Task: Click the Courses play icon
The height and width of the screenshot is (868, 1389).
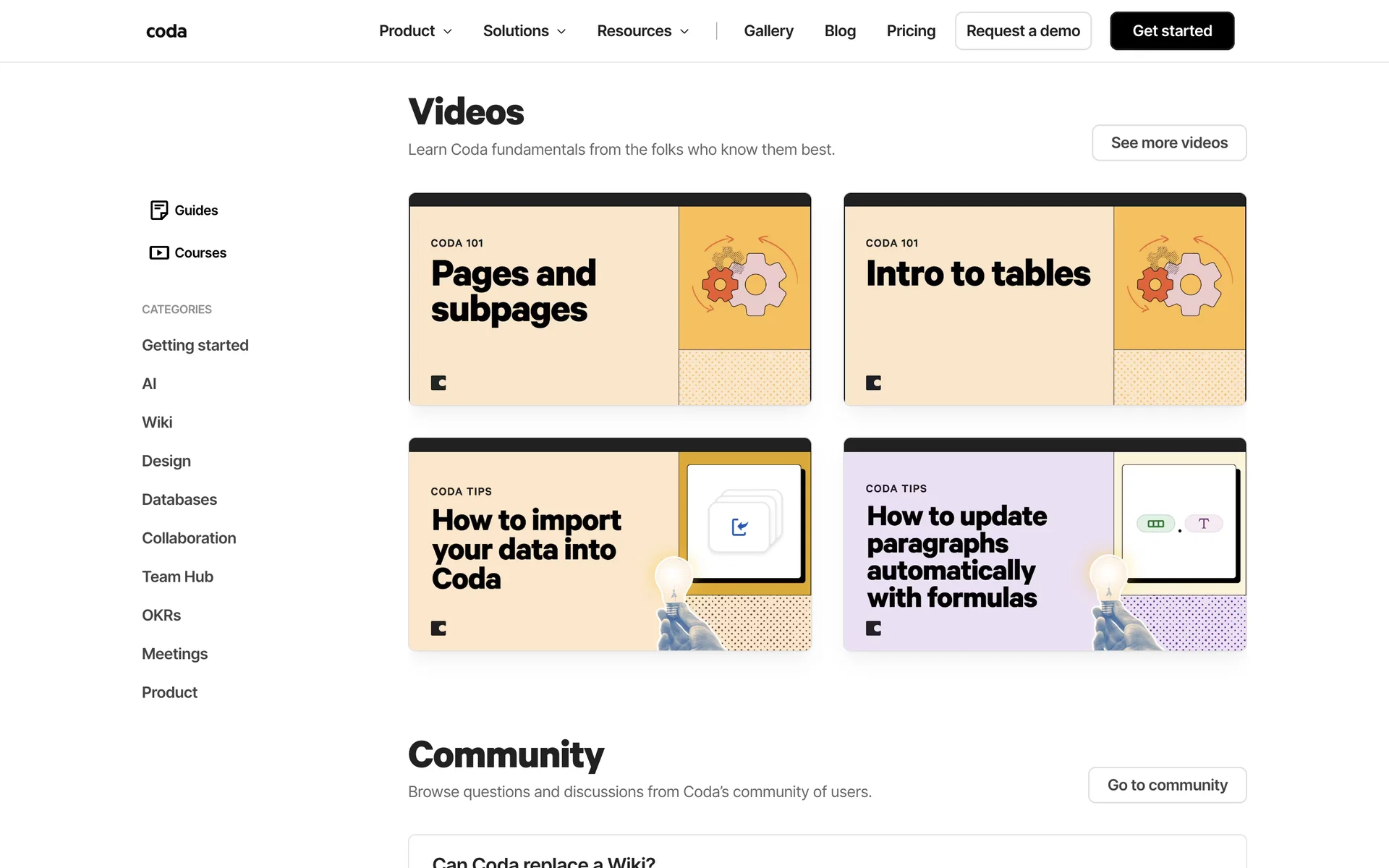Action: [158, 252]
